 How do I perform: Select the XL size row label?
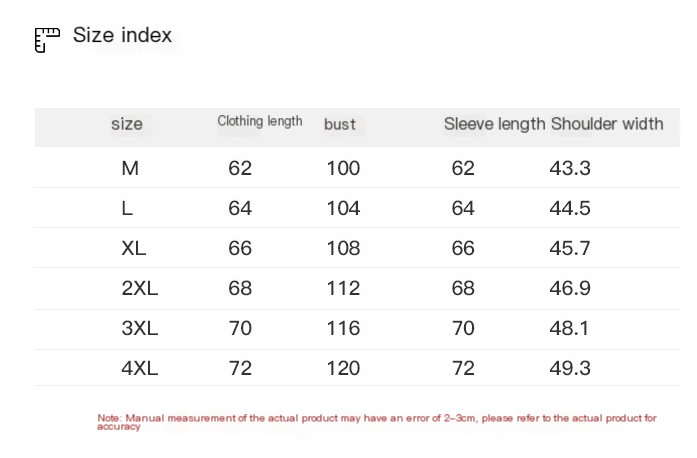coord(134,248)
